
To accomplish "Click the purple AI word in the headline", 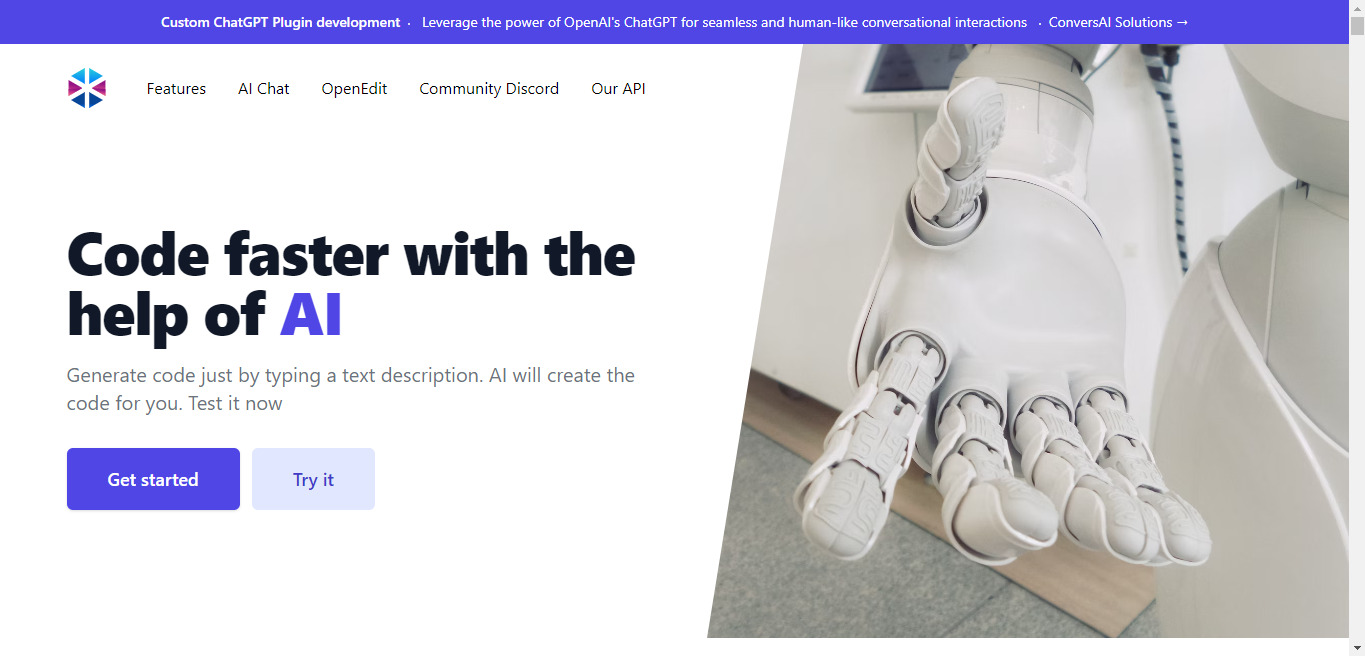I will click(311, 315).
